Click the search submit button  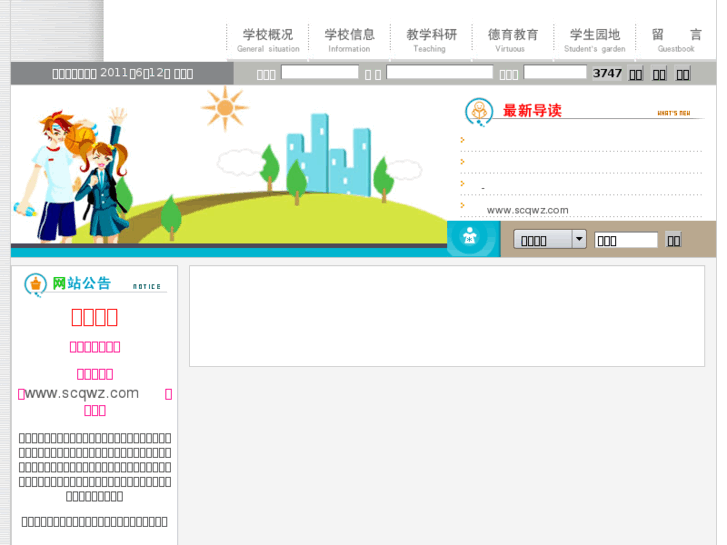(x=673, y=240)
